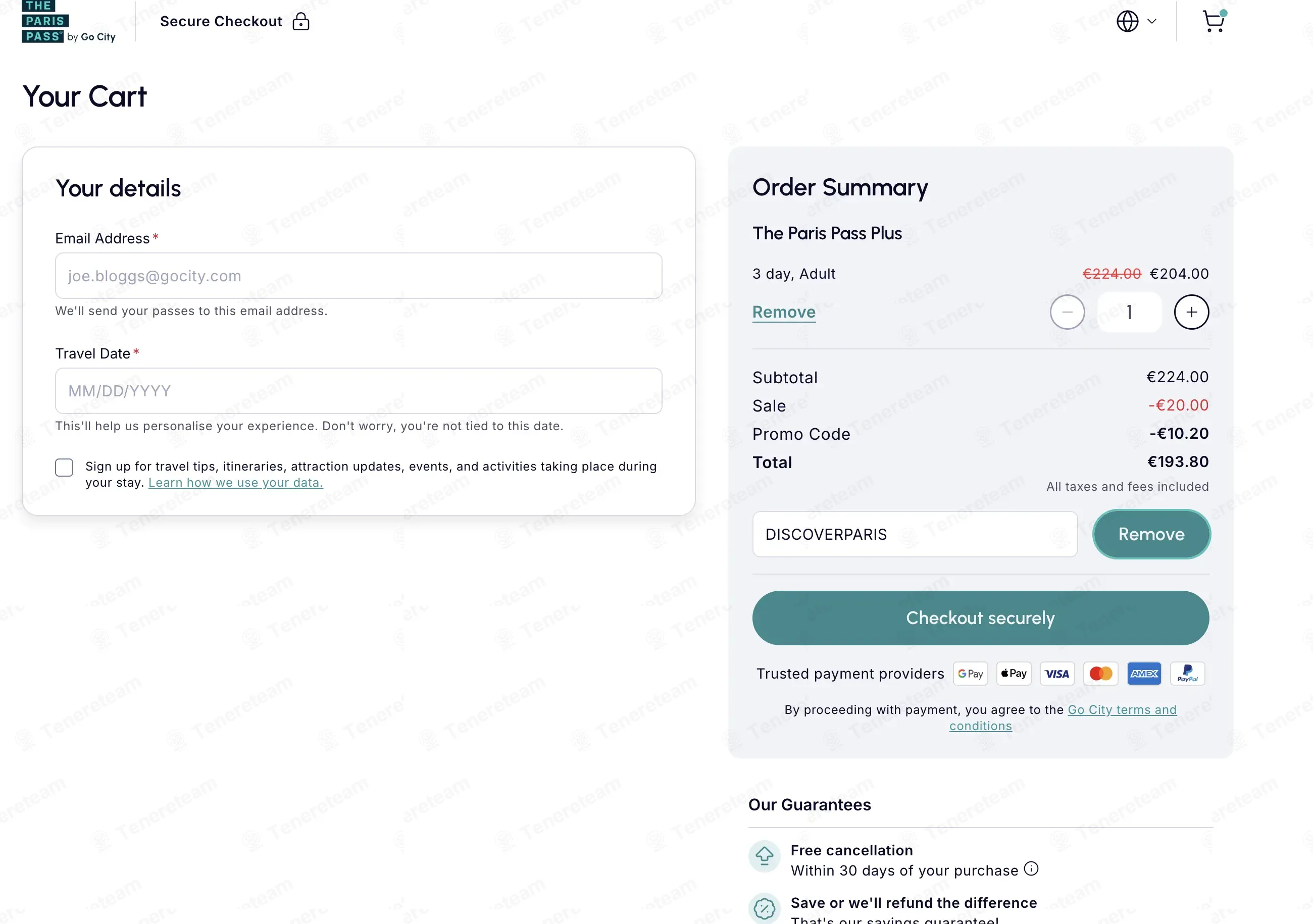
Task: Decrease pass quantity with minus button
Action: 1067,312
